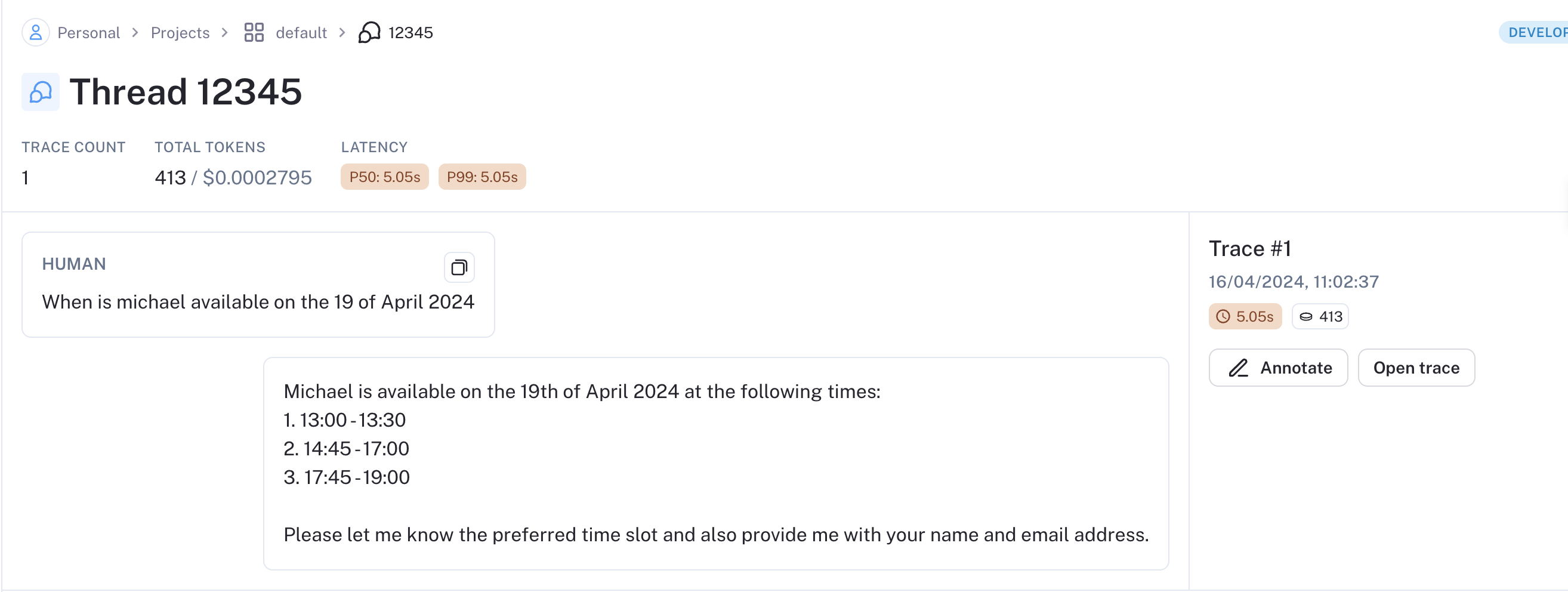Click the thread icon beside Thread 12345 title
This screenshot has width=1568, height=592.
click(40, 92)
